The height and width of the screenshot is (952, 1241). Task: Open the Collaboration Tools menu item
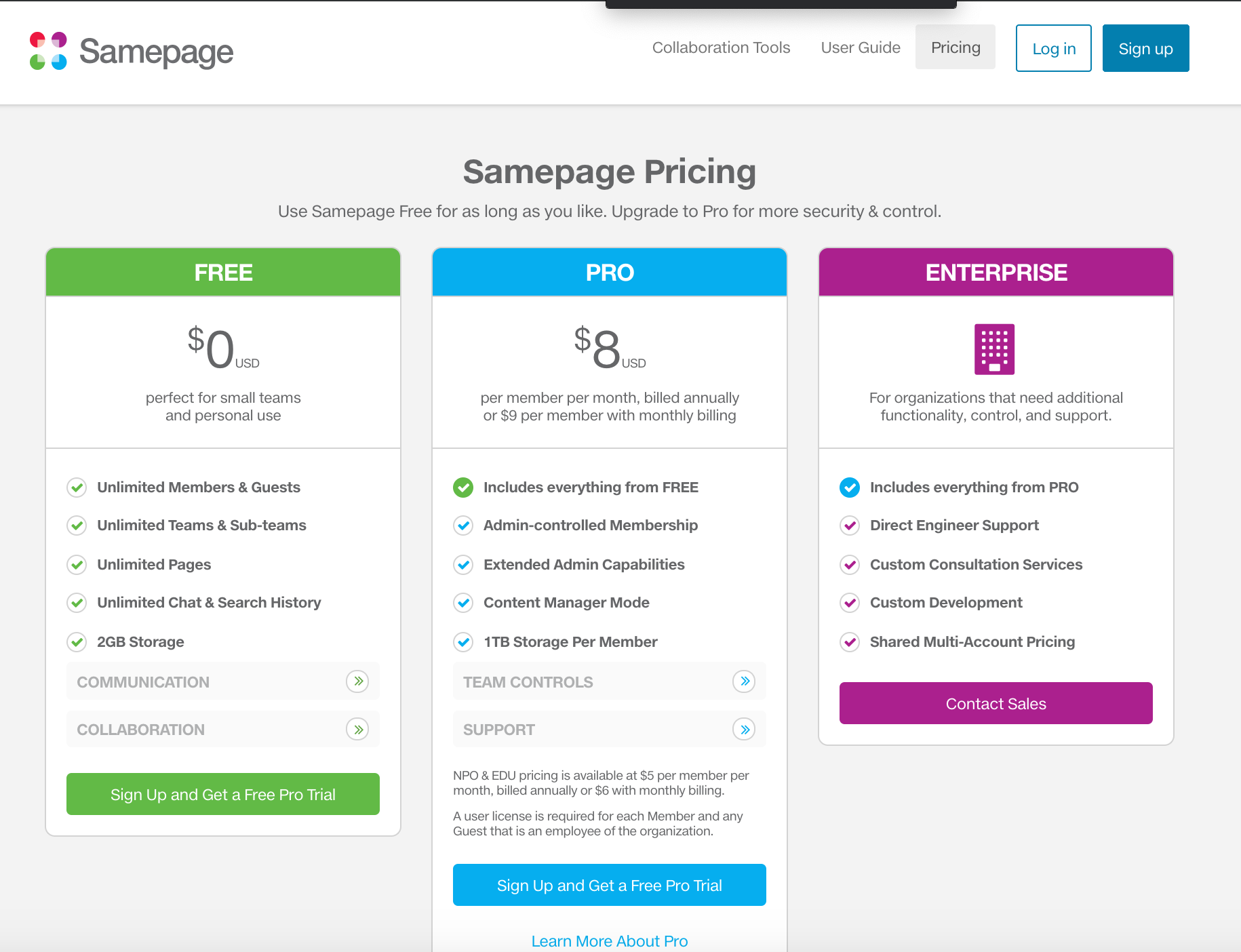(721, 47)
